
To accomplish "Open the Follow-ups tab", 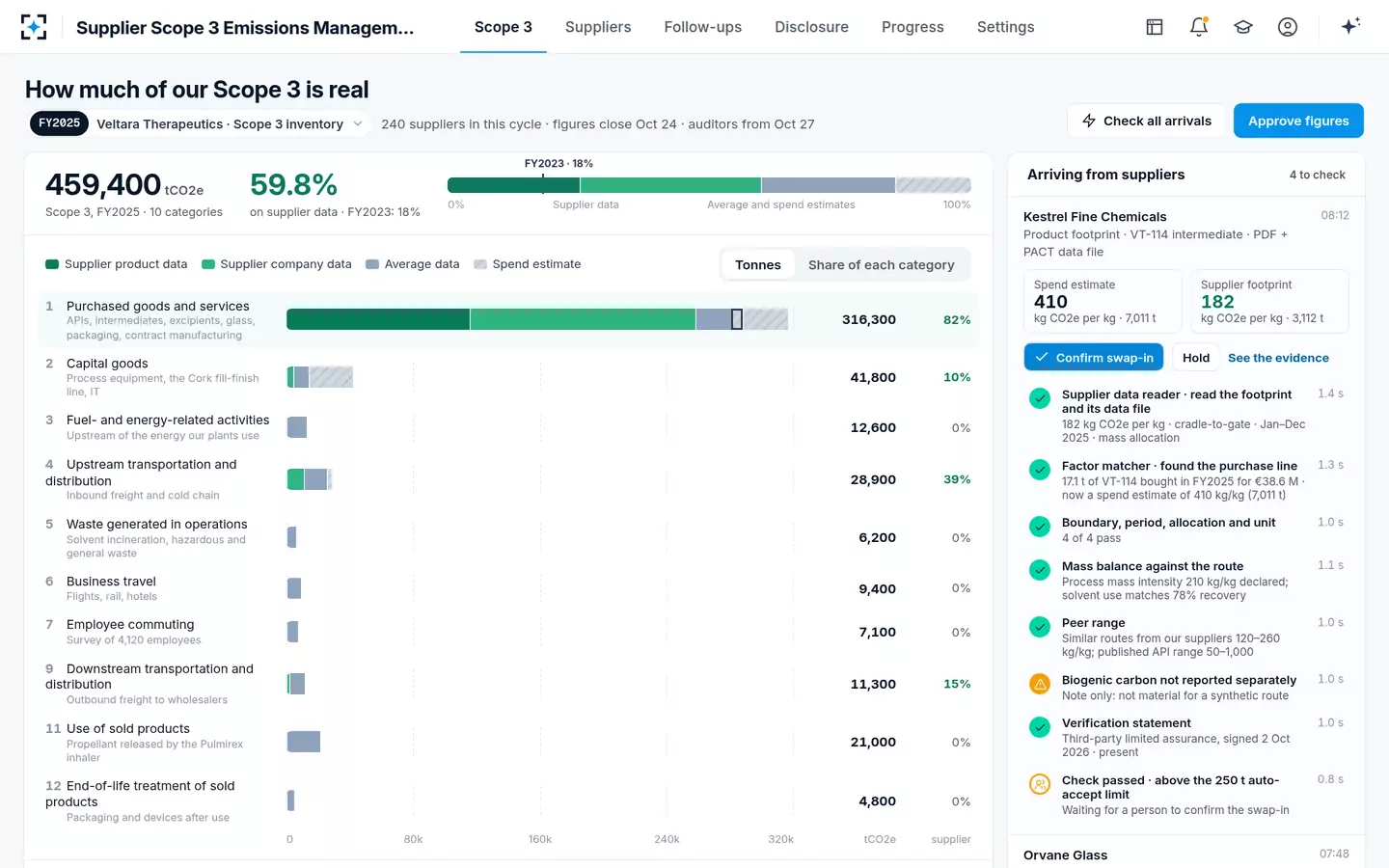I will pos(703,27).
